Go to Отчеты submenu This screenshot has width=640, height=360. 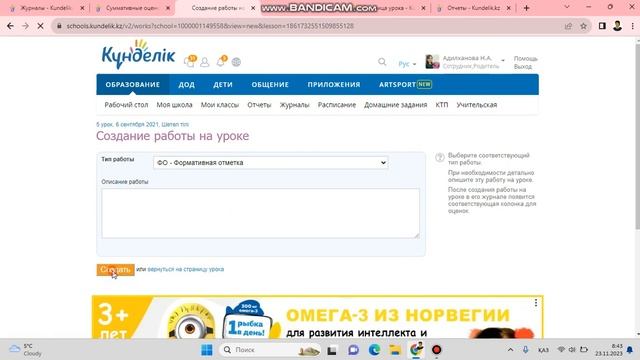(x=259, y=105)
